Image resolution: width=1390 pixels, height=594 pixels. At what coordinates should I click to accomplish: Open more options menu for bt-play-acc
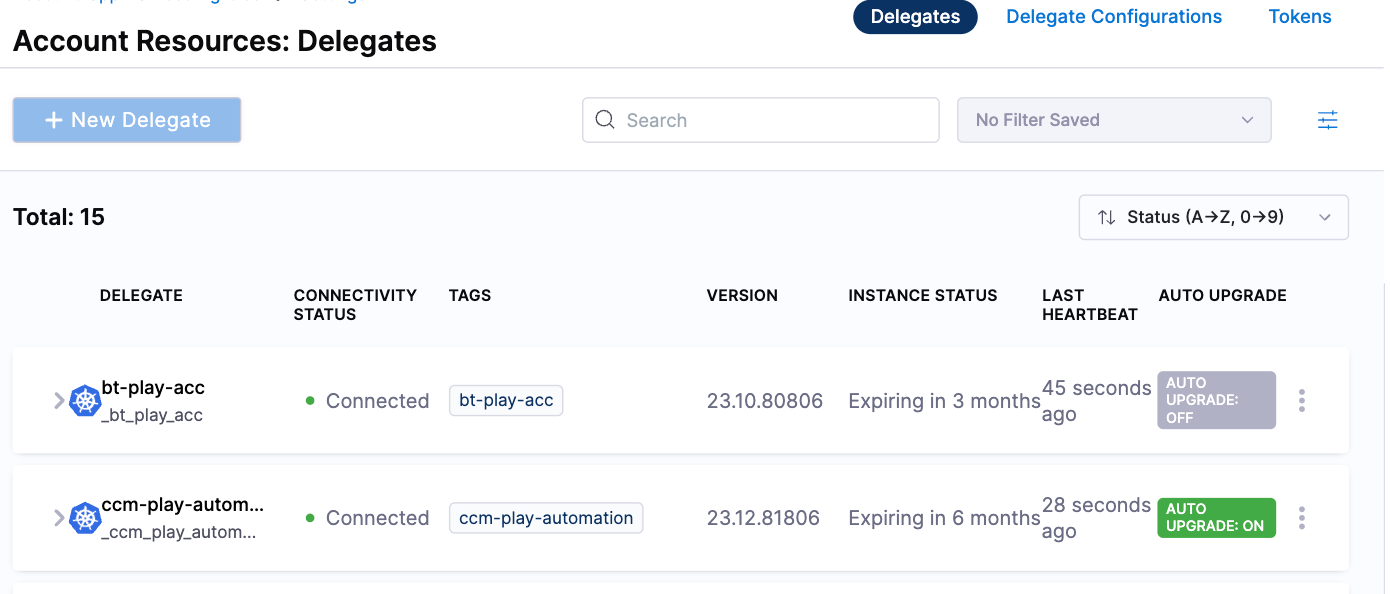point(1301,401)
